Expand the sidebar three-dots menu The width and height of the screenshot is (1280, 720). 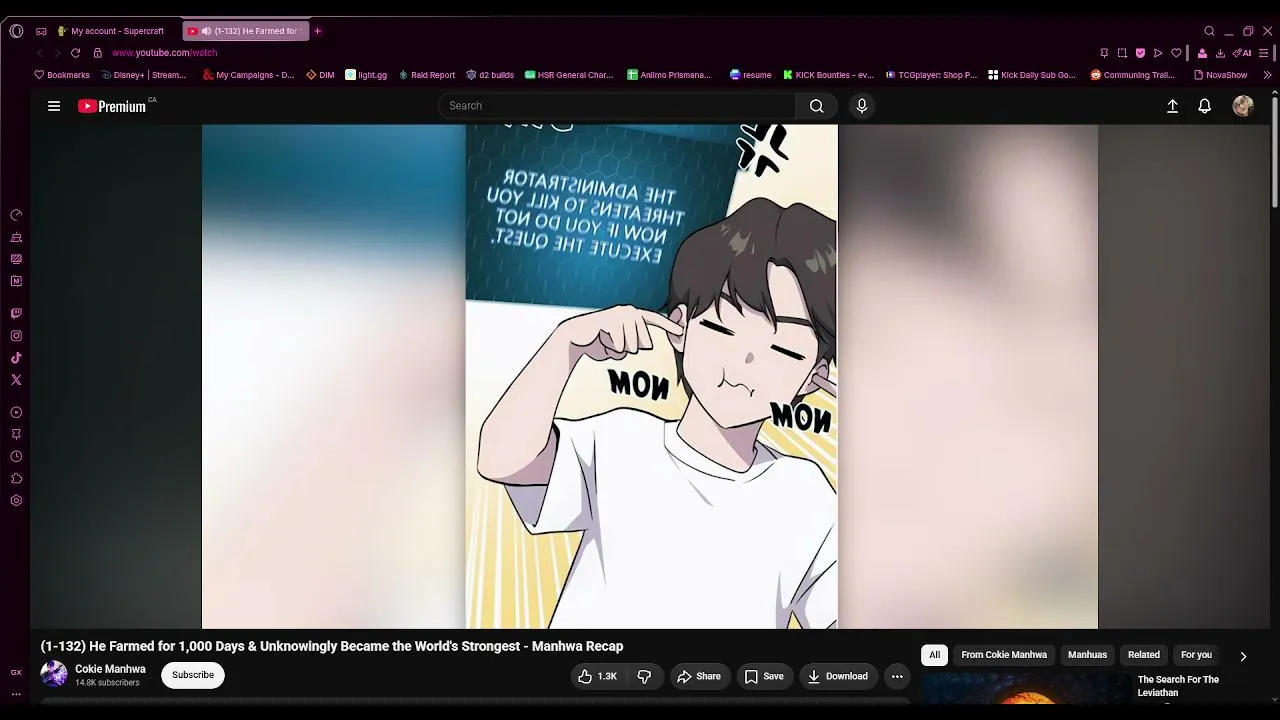[x=16, y=693]
